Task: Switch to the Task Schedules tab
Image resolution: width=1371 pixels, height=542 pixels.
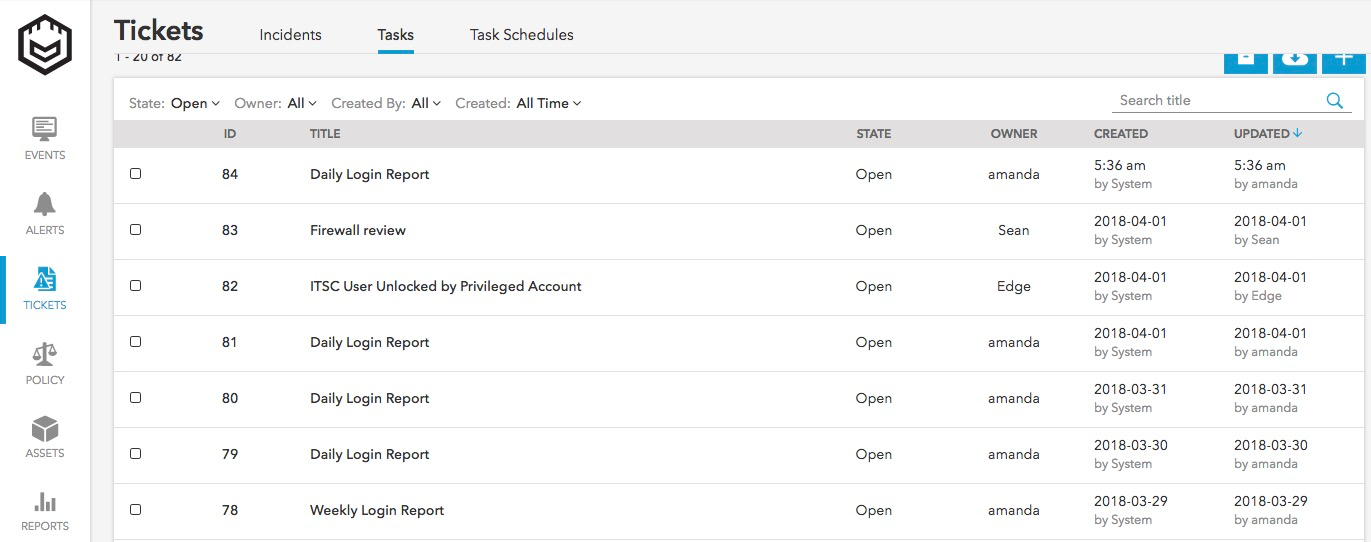Action: 521,35
